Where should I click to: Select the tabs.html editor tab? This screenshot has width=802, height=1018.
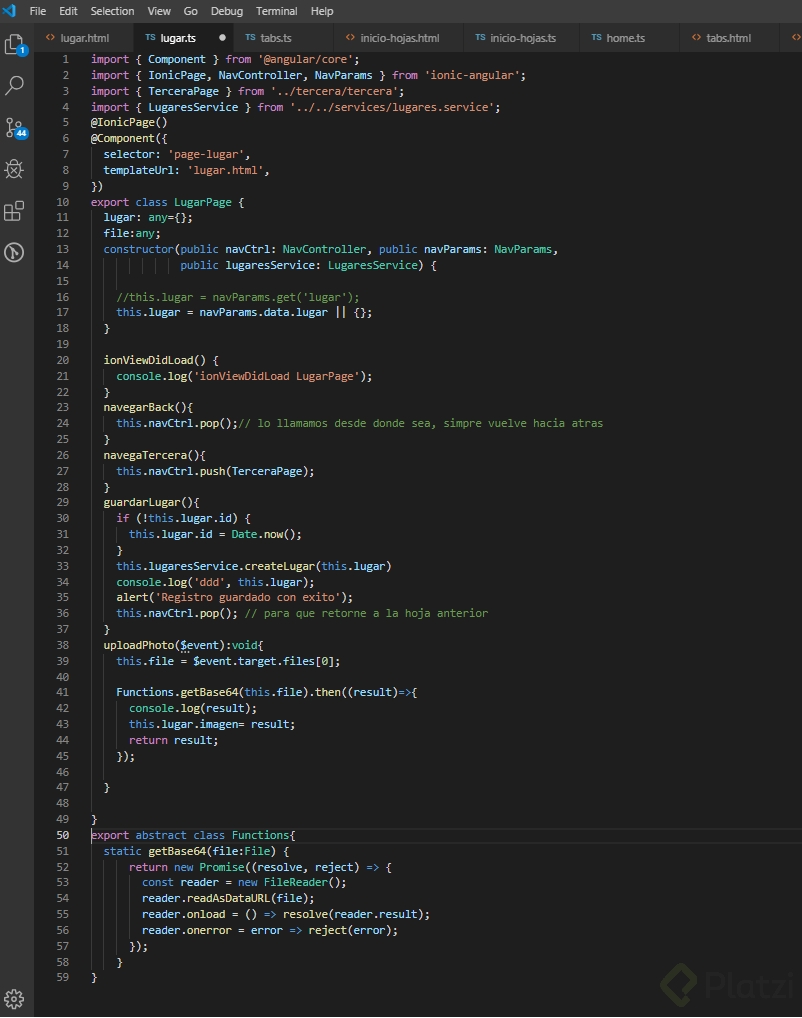coord(728,38)
